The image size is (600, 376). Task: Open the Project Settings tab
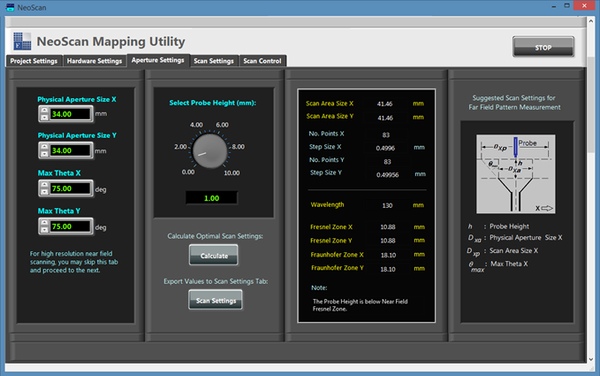(34, 61)
